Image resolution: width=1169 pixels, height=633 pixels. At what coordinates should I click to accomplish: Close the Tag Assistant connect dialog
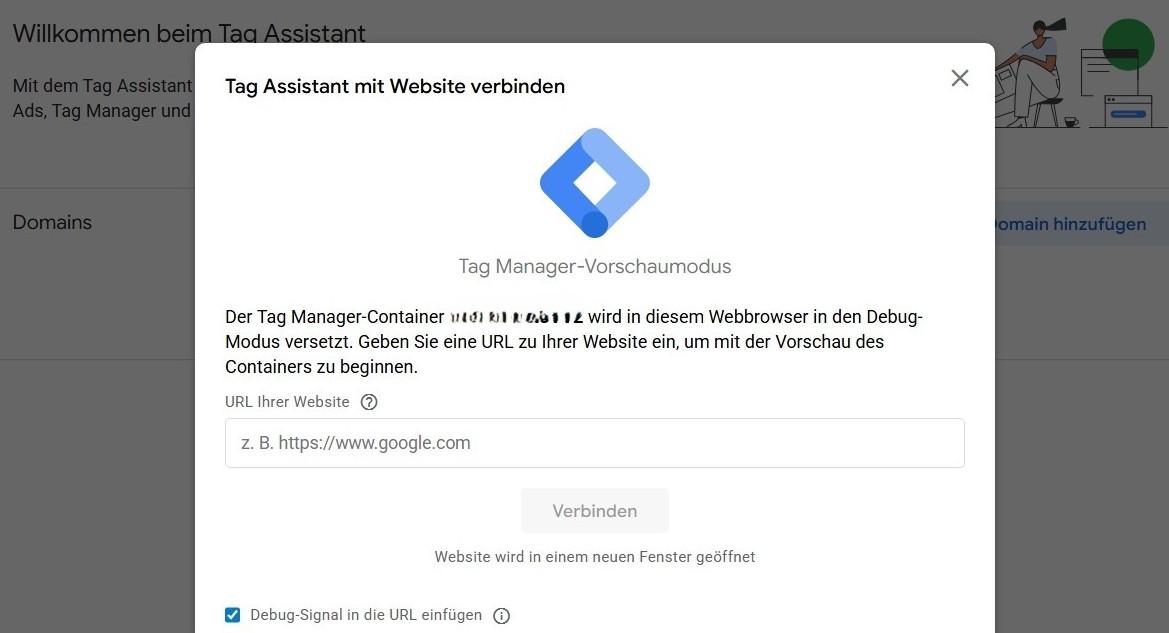[960, 78]
